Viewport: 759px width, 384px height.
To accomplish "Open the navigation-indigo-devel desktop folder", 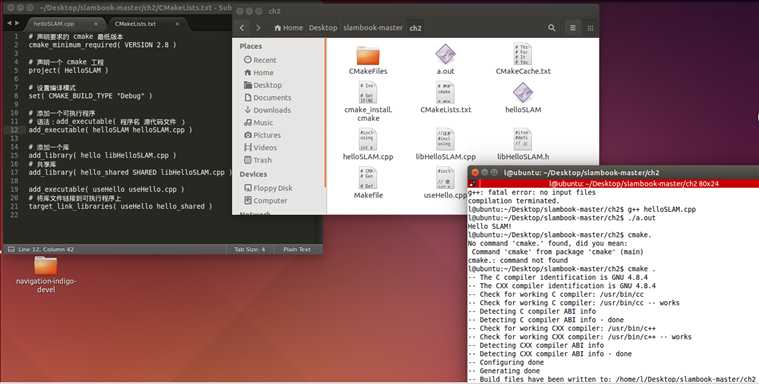I will pos(46,266).
